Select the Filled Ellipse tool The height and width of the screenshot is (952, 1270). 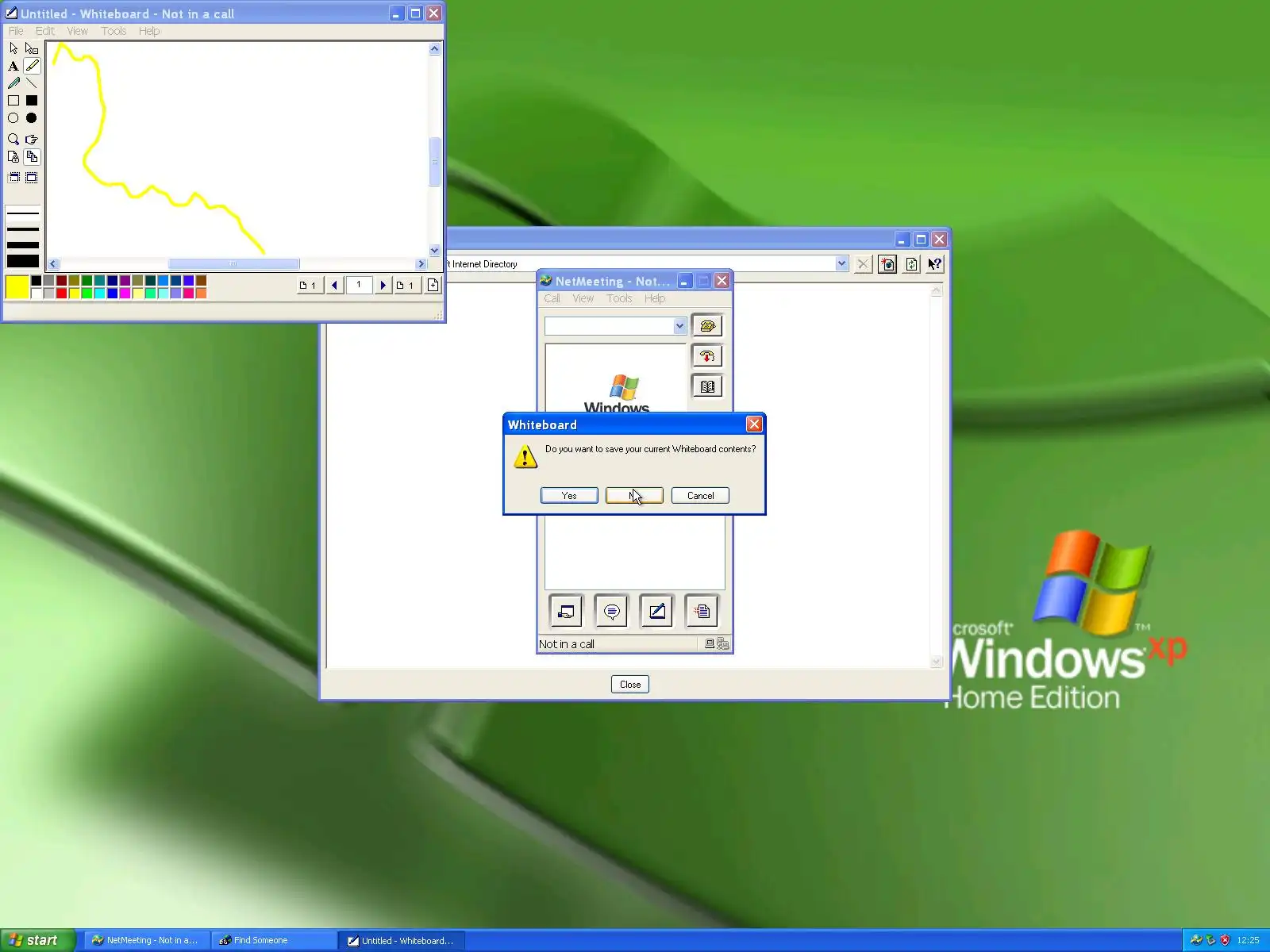pos(32,118)
